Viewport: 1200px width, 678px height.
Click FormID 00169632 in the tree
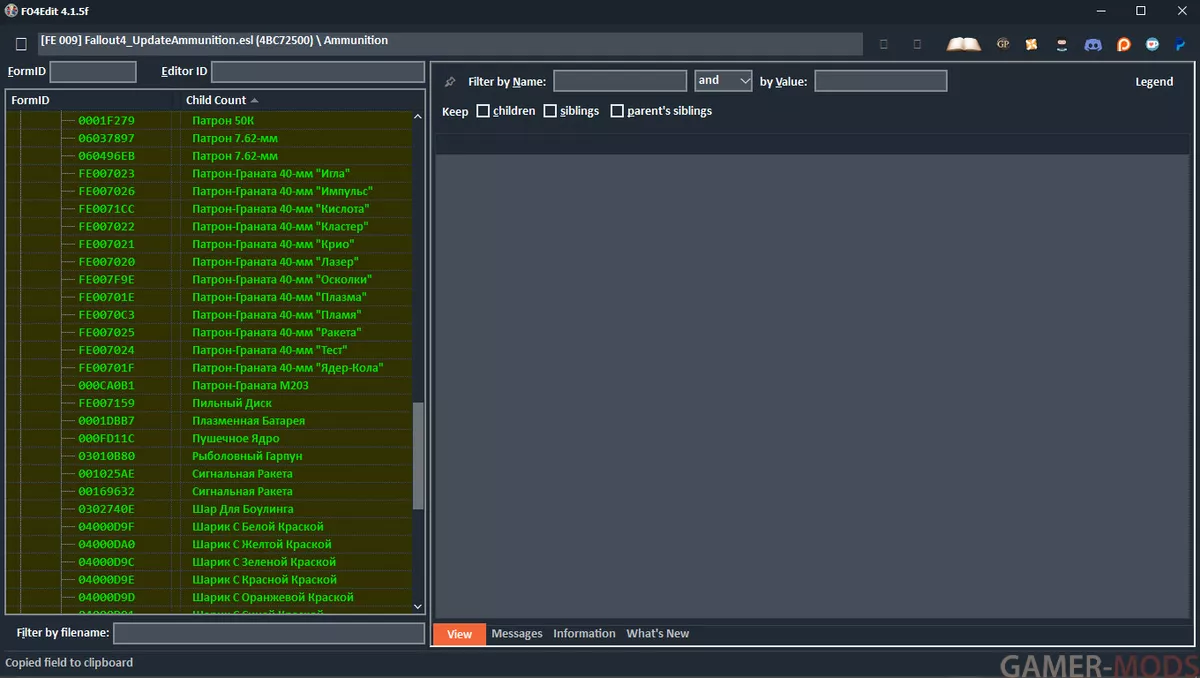(x=106, y=492)
